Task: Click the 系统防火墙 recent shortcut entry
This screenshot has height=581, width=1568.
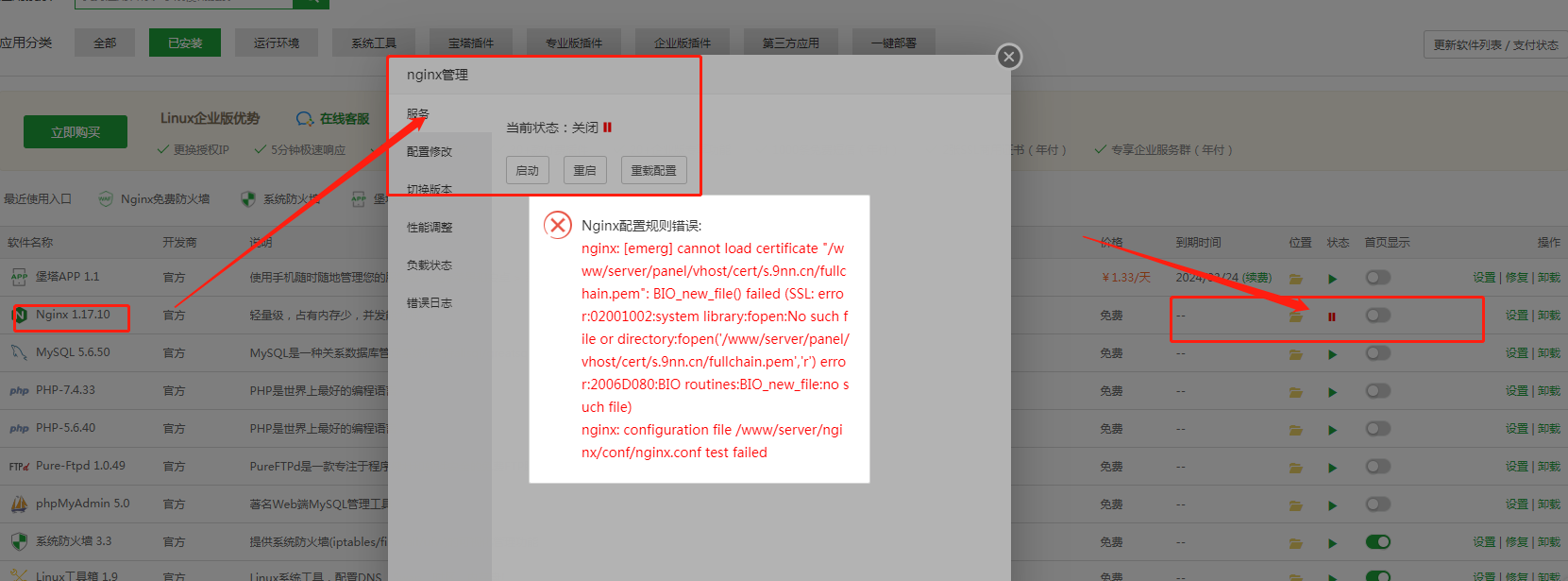Action: pyautogui.click(x=280, y=198)
